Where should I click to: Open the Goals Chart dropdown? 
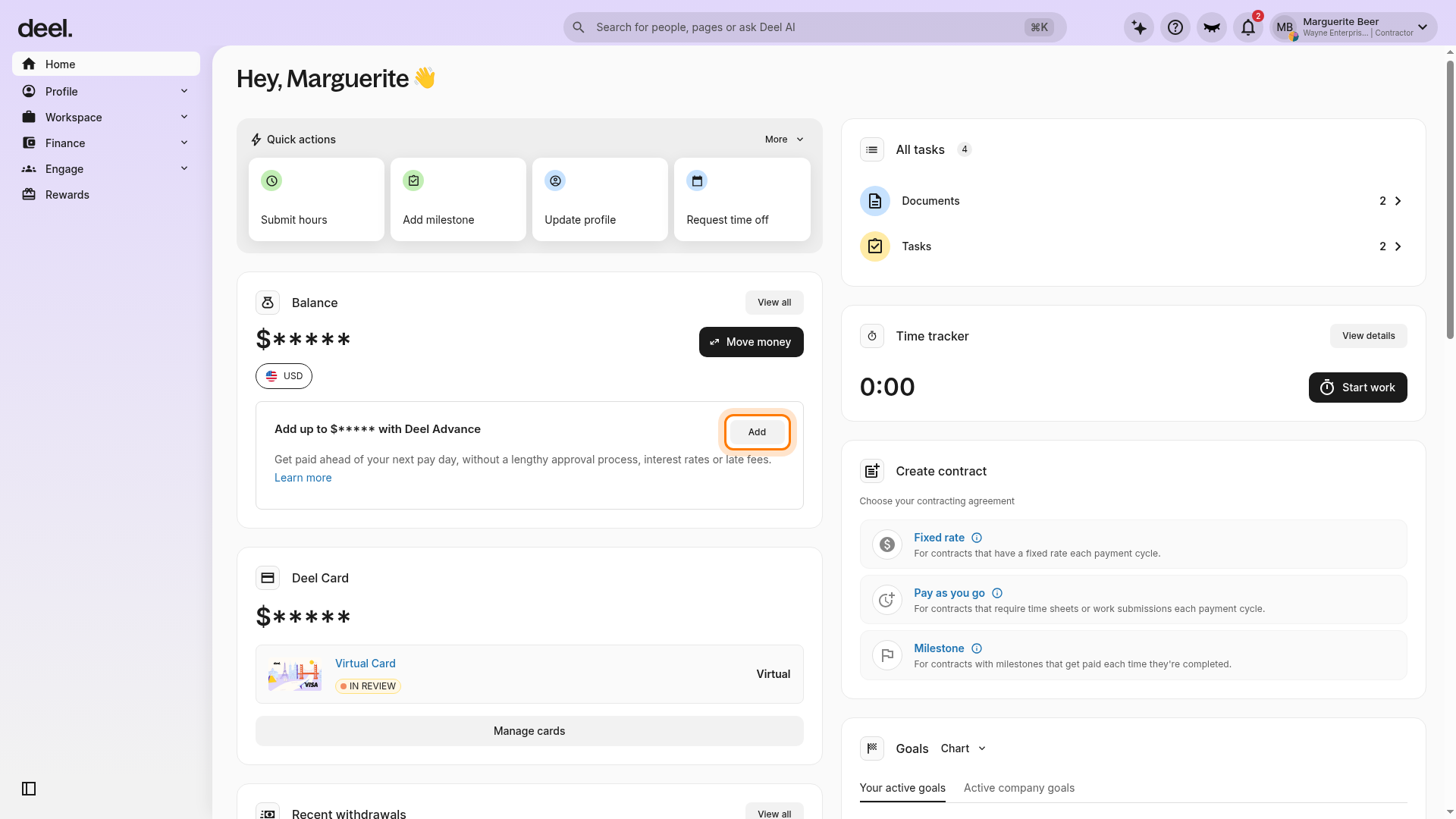click(x=963, y=748)
